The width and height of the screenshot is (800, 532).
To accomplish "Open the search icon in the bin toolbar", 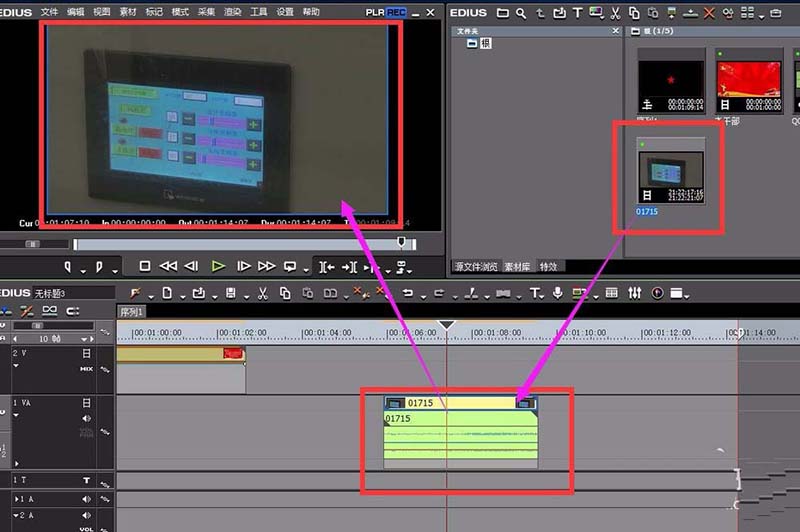I will click(520, 13).
